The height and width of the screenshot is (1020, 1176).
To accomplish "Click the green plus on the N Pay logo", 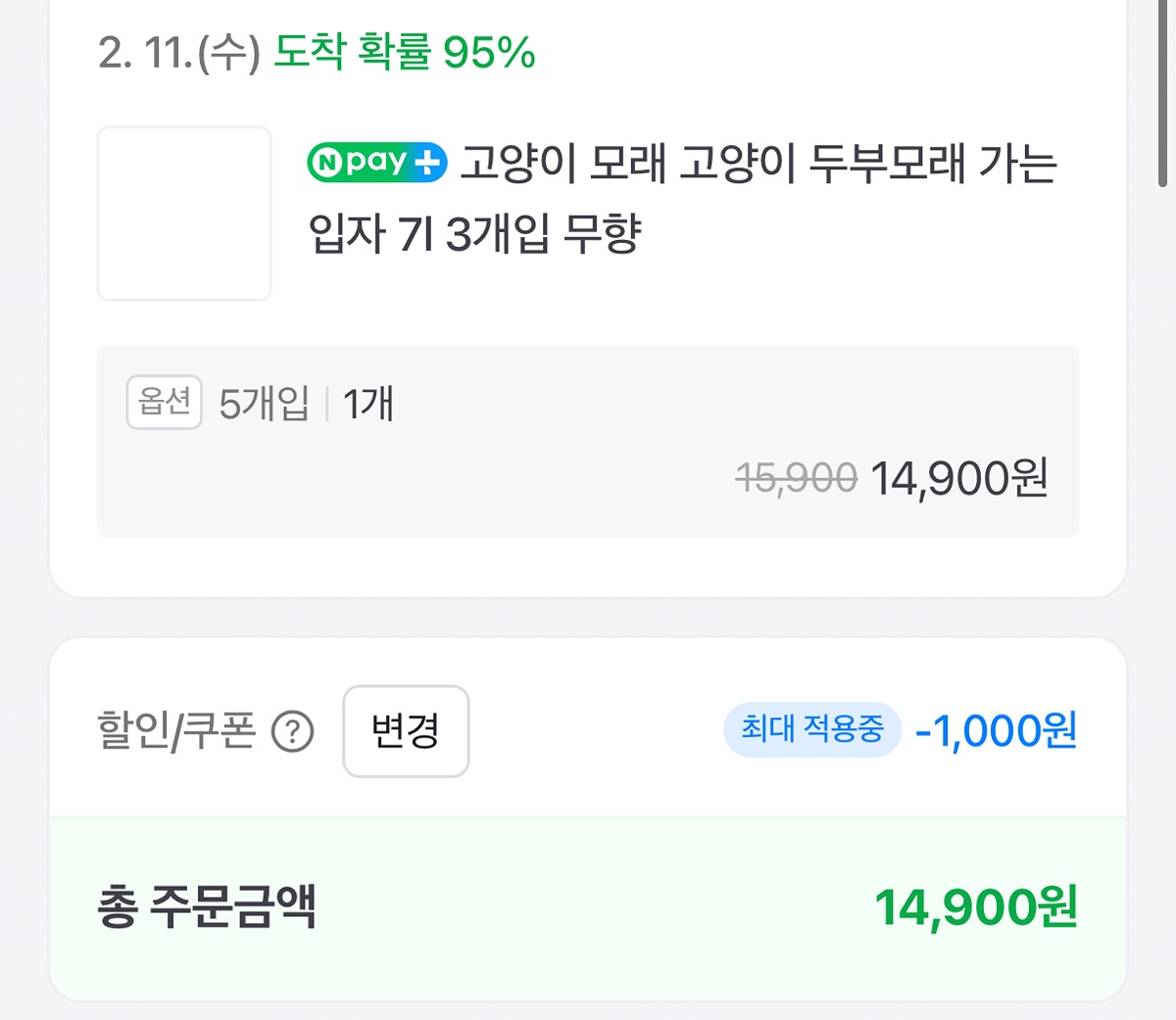I will pos(429,162).
